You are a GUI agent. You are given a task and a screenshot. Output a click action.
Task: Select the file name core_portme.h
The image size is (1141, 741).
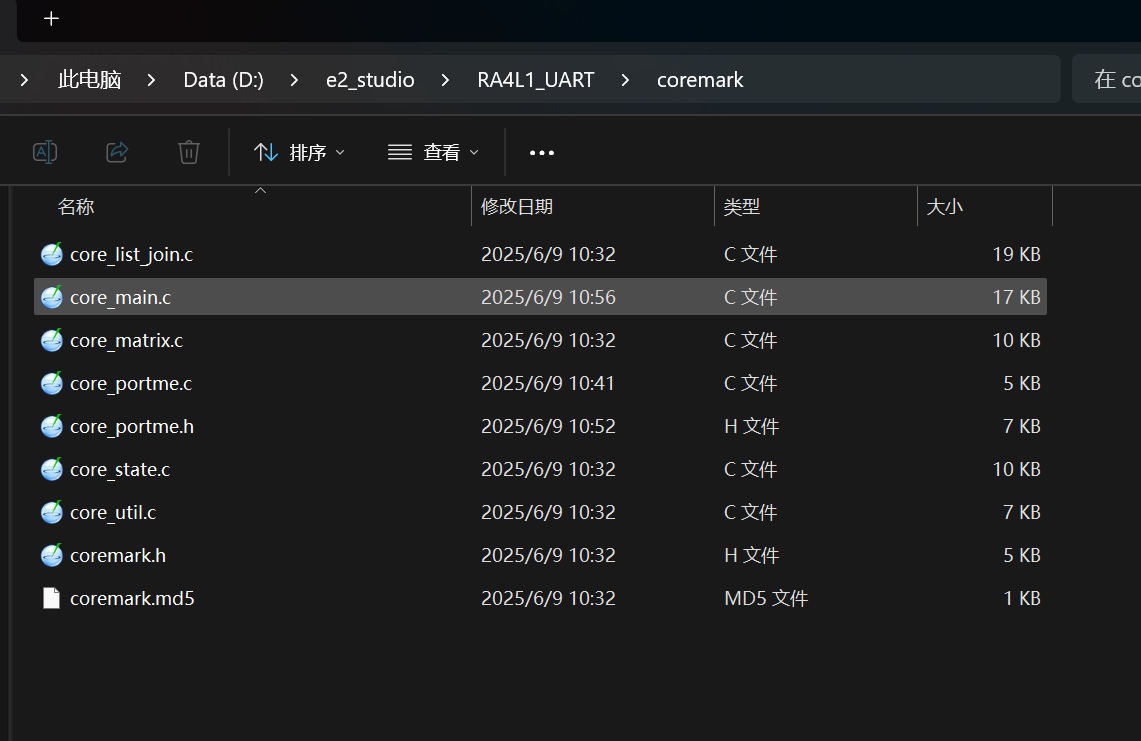pos(132,426)
